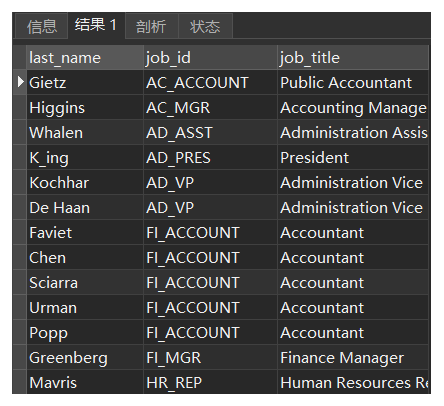Select the Gietz last name cell

tap(85, 82)
